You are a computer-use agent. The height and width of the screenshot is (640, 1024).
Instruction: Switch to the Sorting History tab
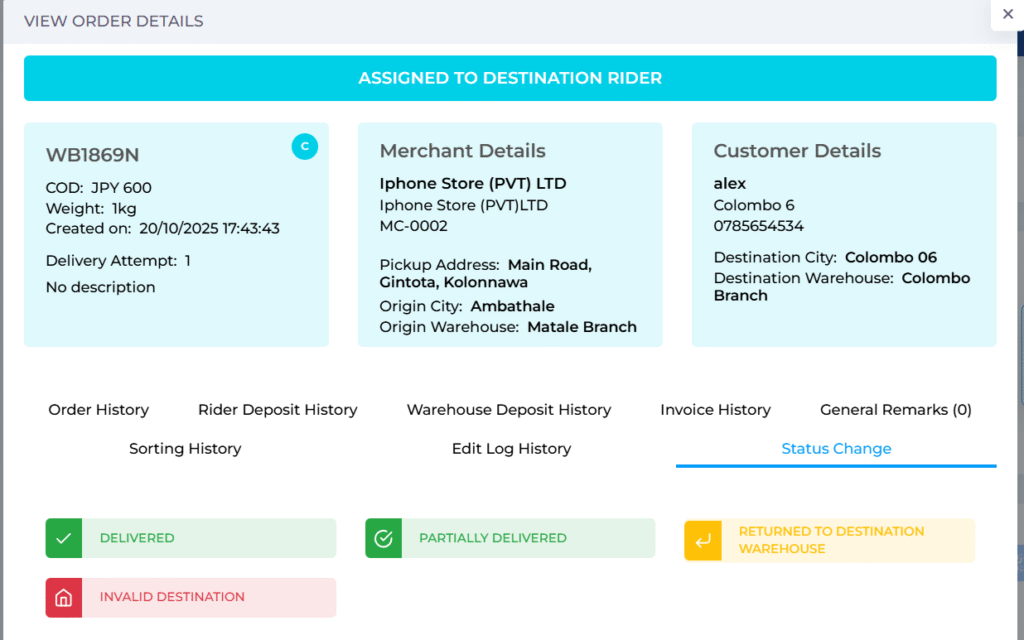click(x=185, y=449)
